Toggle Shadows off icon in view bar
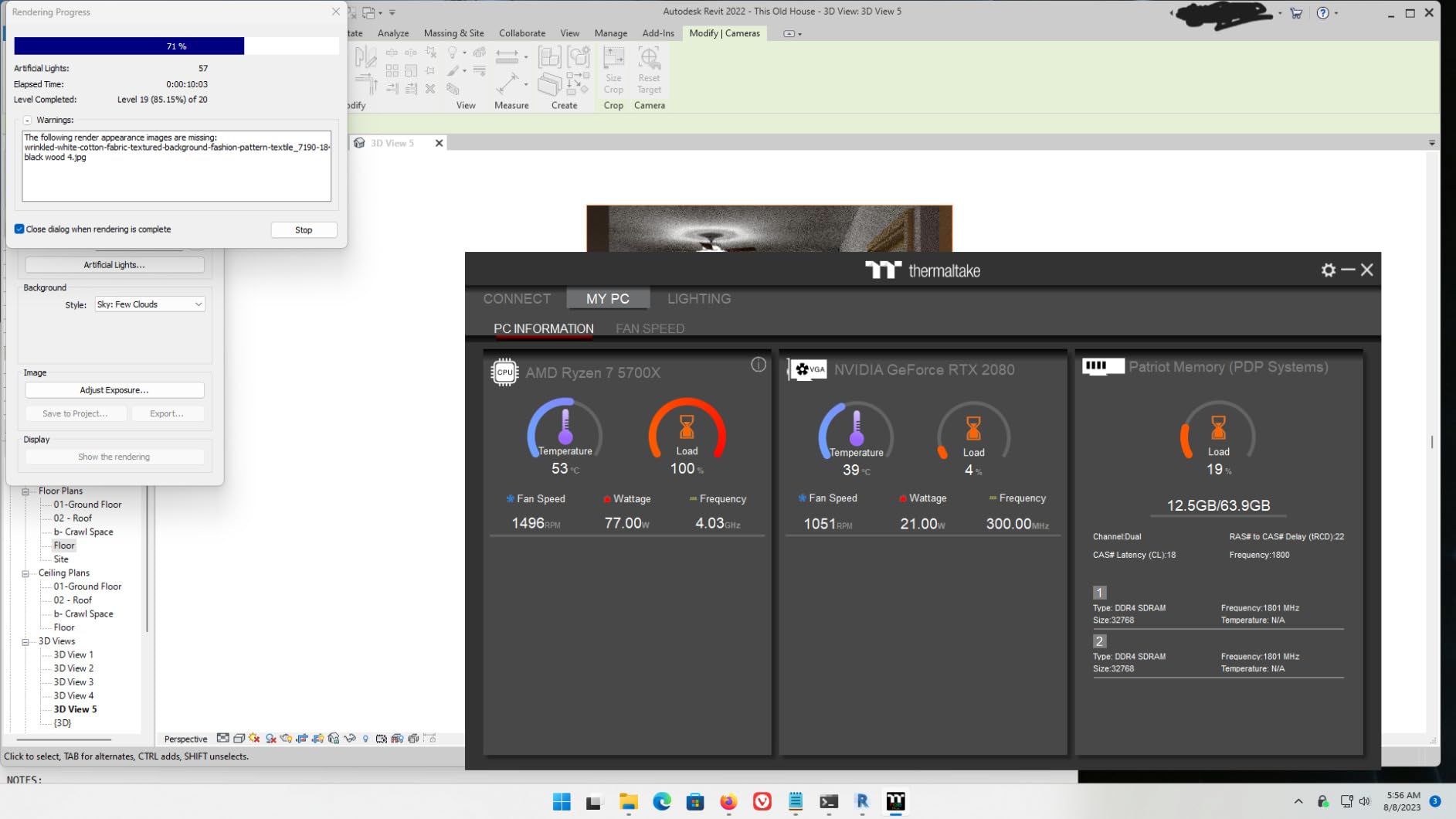This screenshot has height=819, width=1456. pos(270,739)
